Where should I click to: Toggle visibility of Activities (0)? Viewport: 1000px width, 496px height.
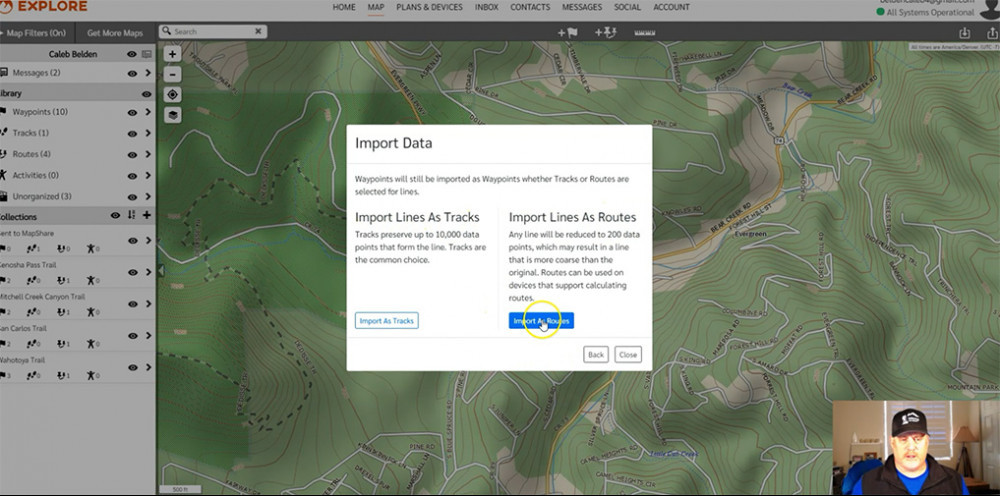click(132, 175)
